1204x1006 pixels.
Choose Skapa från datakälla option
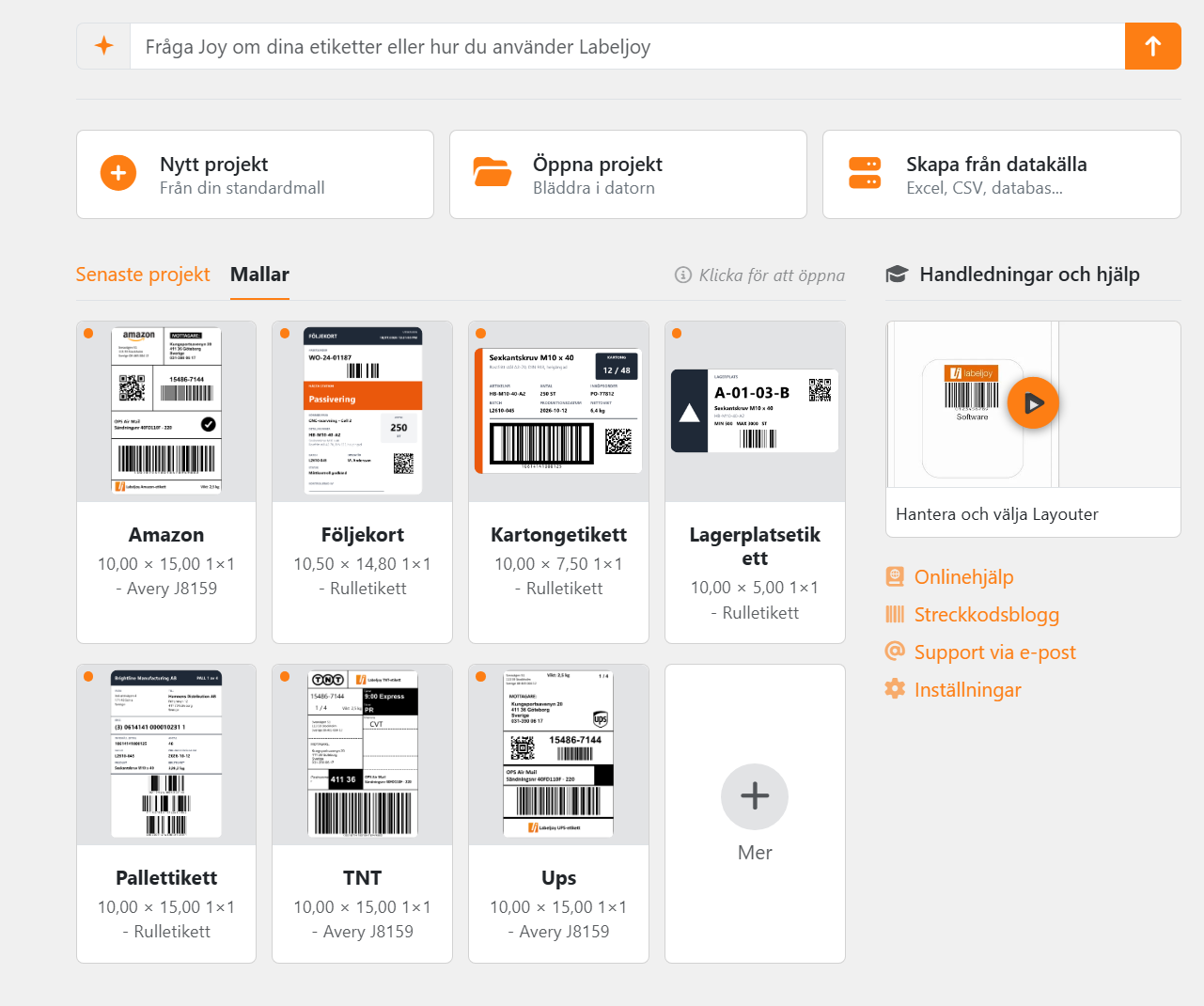[1001, 174]
